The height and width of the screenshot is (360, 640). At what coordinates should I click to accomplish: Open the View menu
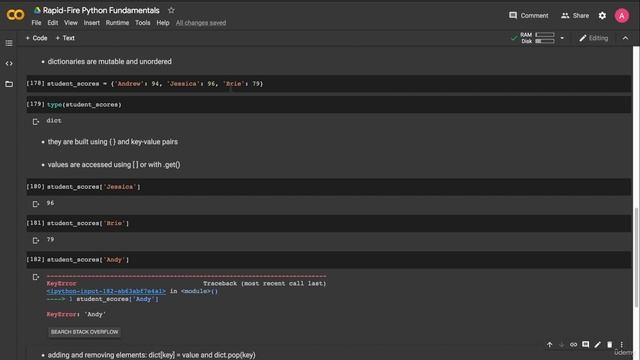coord(71,23)
